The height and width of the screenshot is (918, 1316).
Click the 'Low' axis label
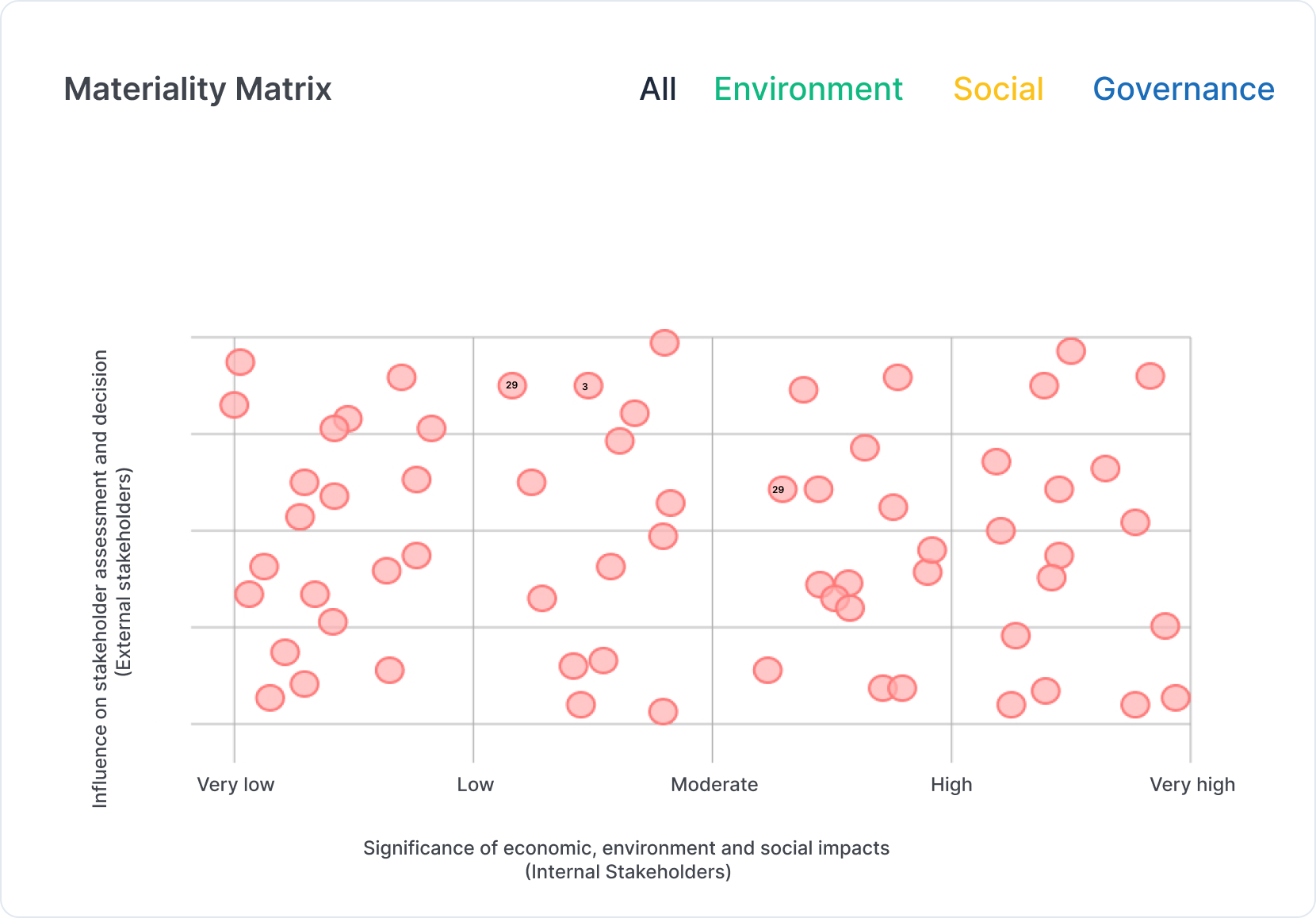pyautogui.click(x=475, y=785)
